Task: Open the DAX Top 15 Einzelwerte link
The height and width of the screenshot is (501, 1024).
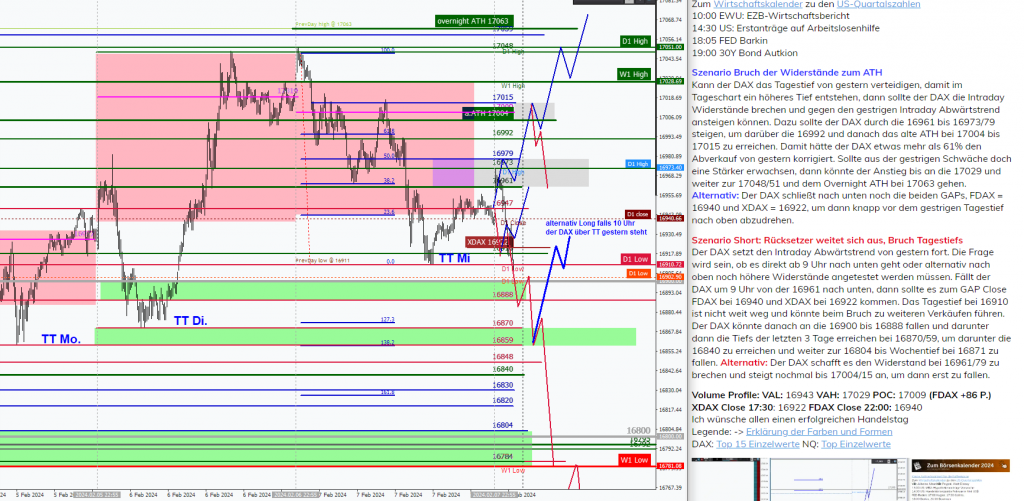Action: [x=758, y=443]
